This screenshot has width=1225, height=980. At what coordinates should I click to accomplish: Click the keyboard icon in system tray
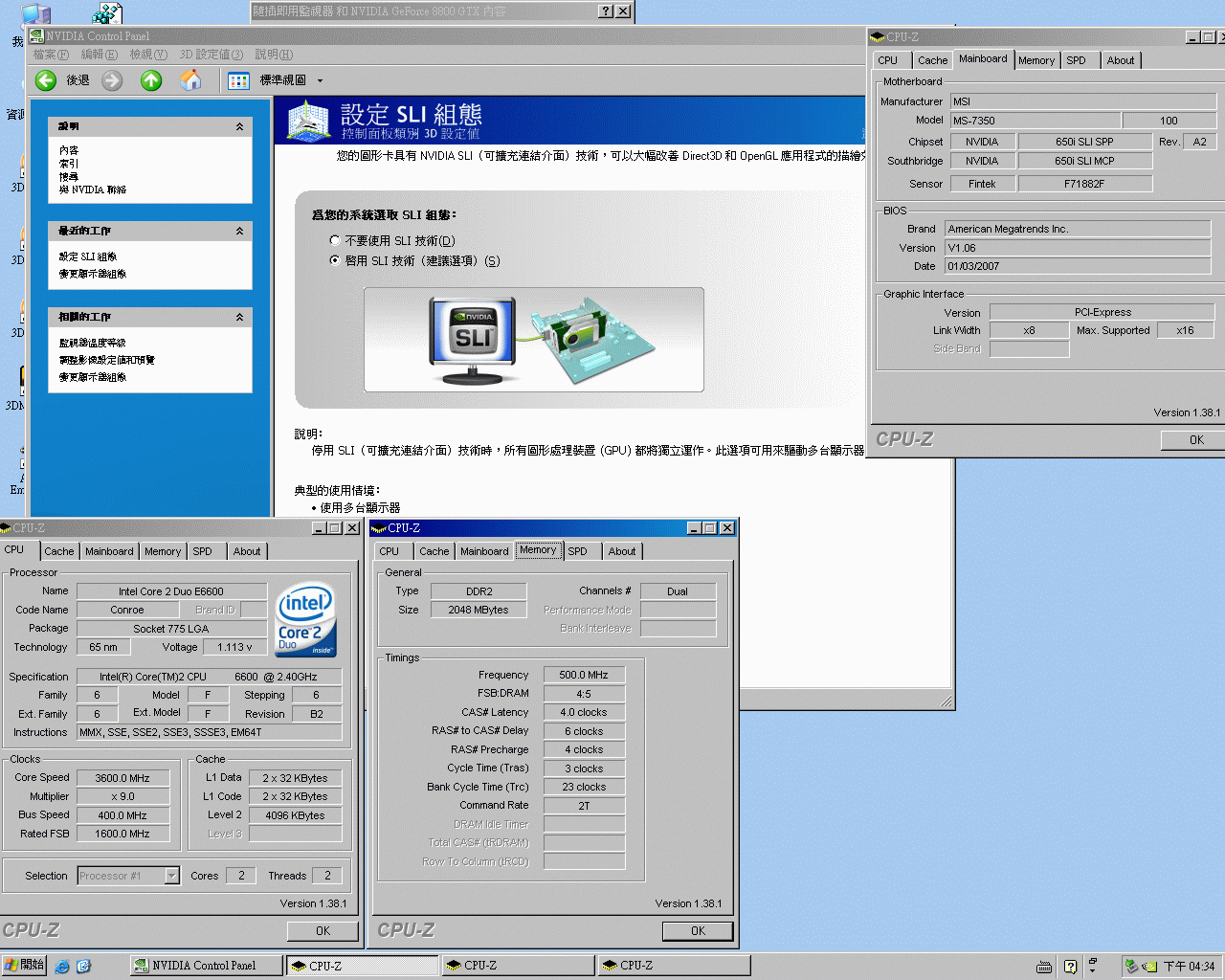coord(1044,967)
